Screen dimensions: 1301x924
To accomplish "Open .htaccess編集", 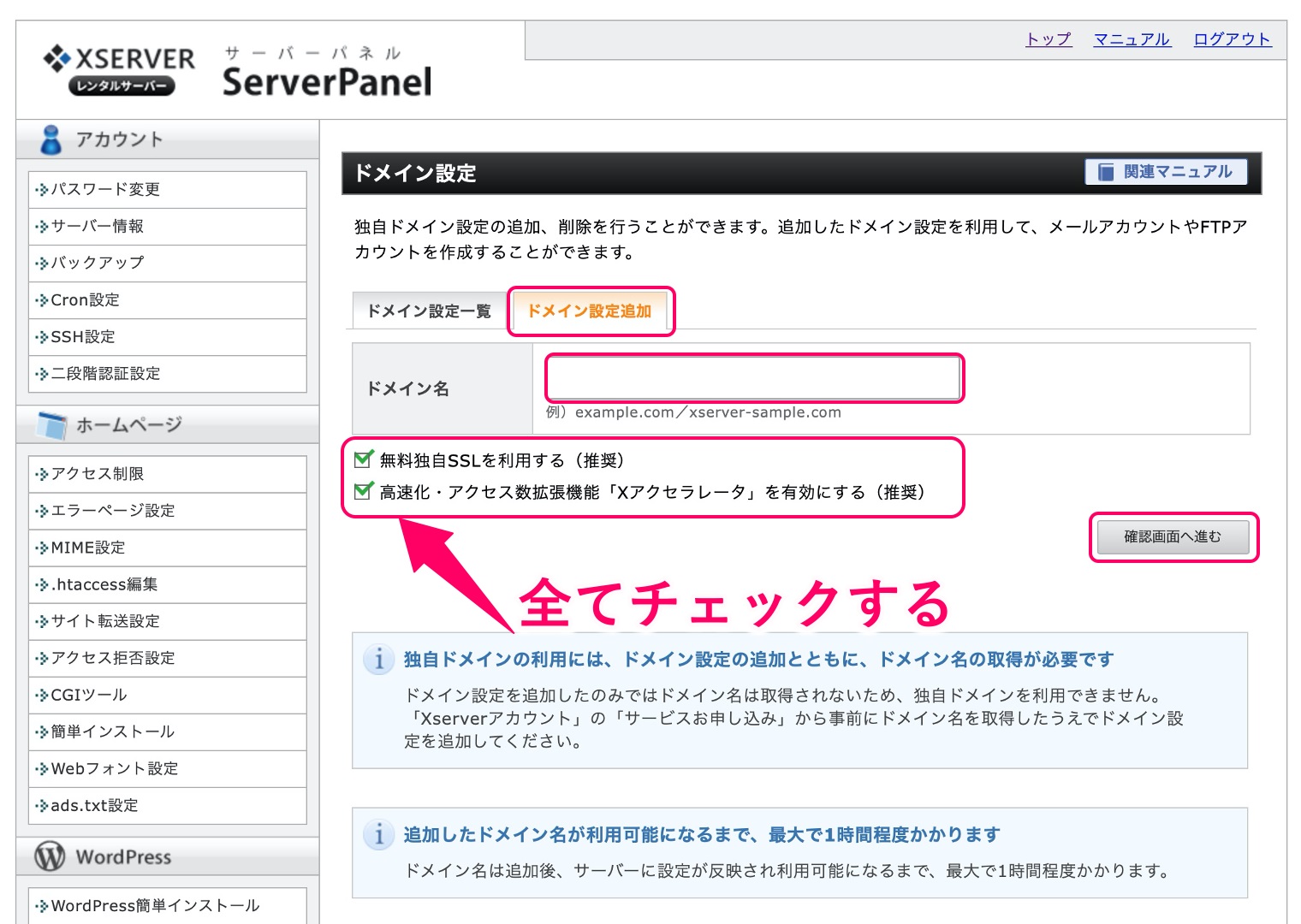I will (x=168, y=584).
